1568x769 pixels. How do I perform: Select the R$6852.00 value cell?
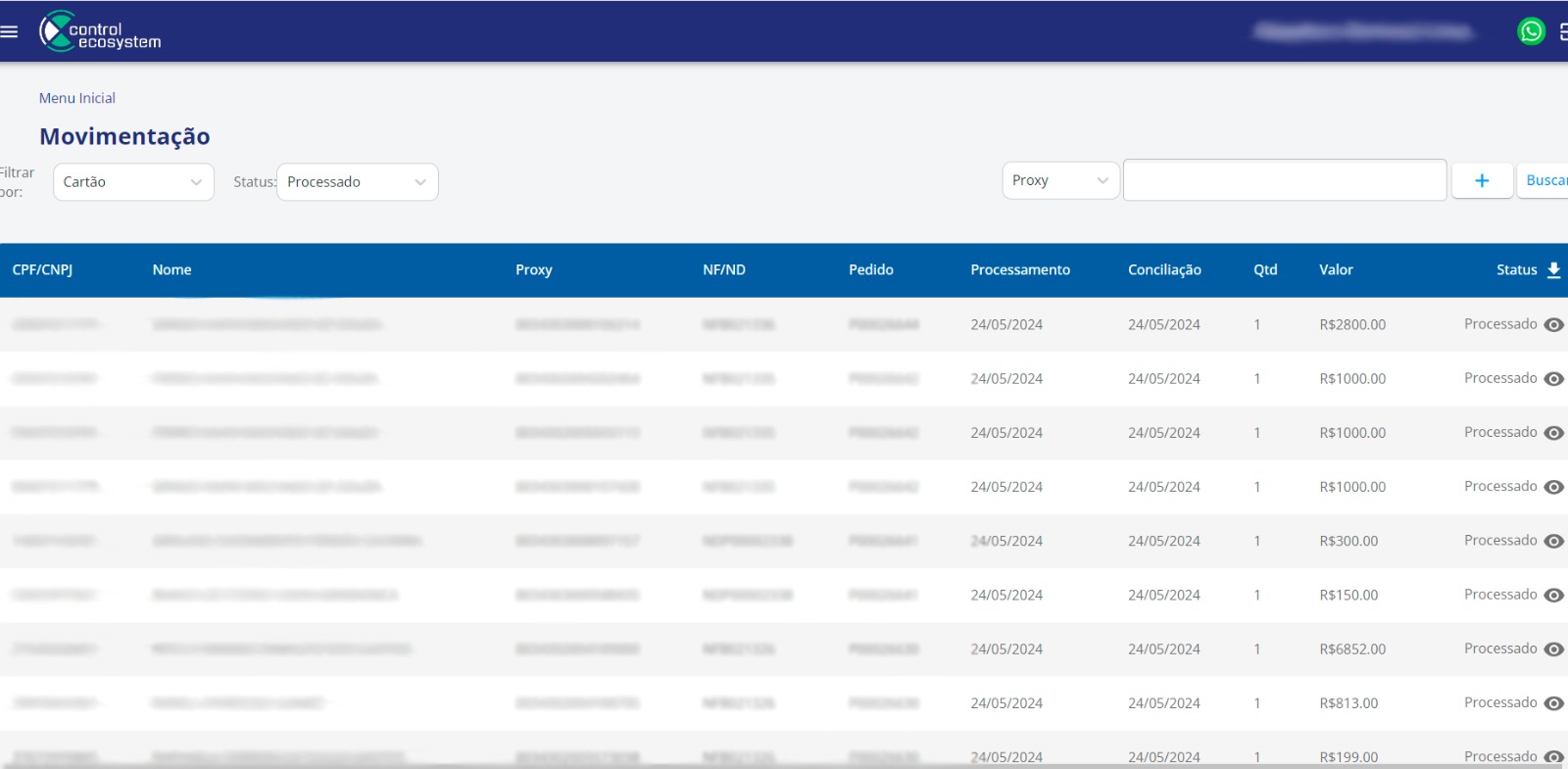tap(1352, 649)
